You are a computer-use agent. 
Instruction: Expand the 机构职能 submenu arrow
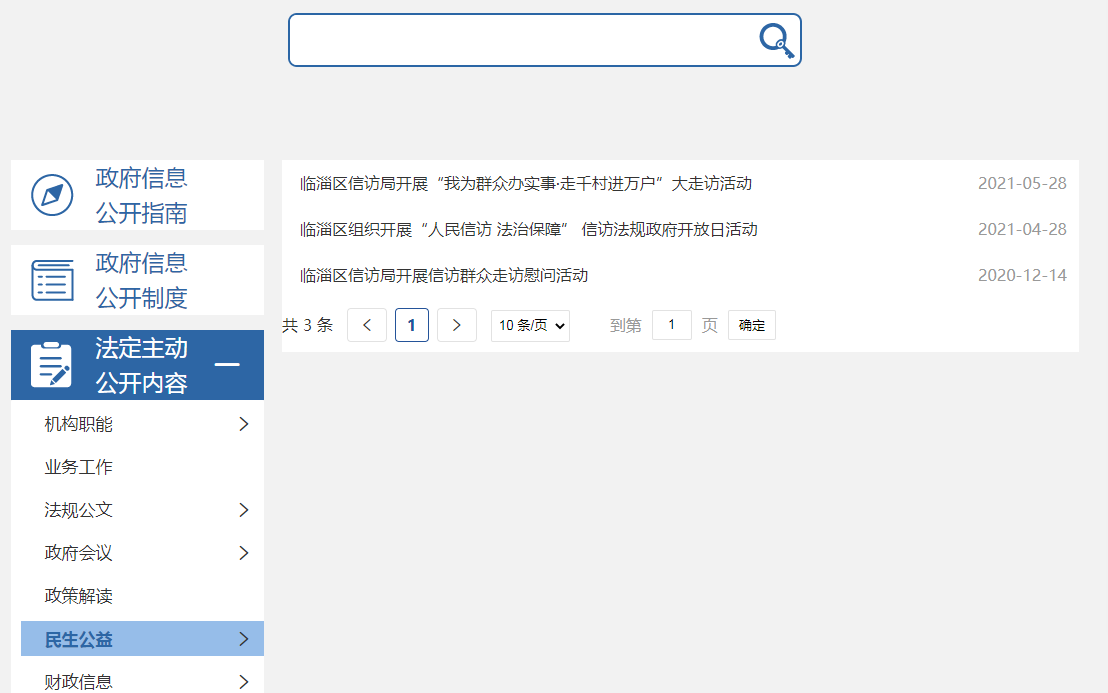(x=243, y=424)
